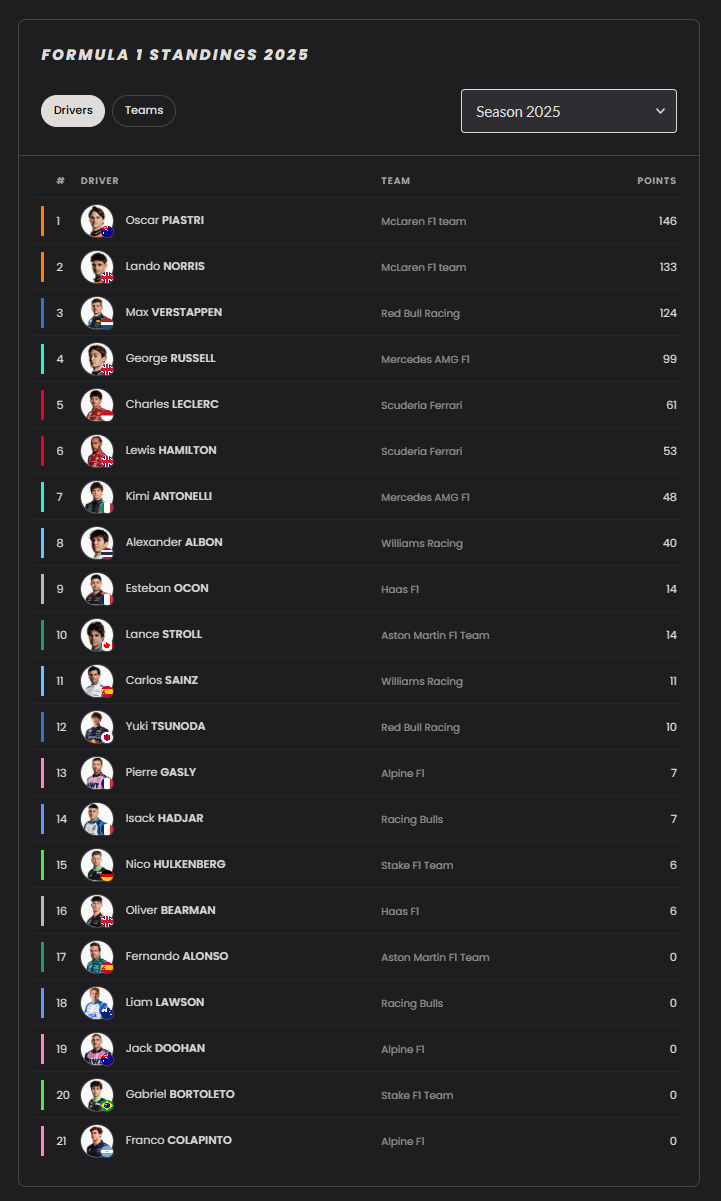Click Nico Hulkenberg's driver name
This screenshot has width=721, height=1201.
175,864
